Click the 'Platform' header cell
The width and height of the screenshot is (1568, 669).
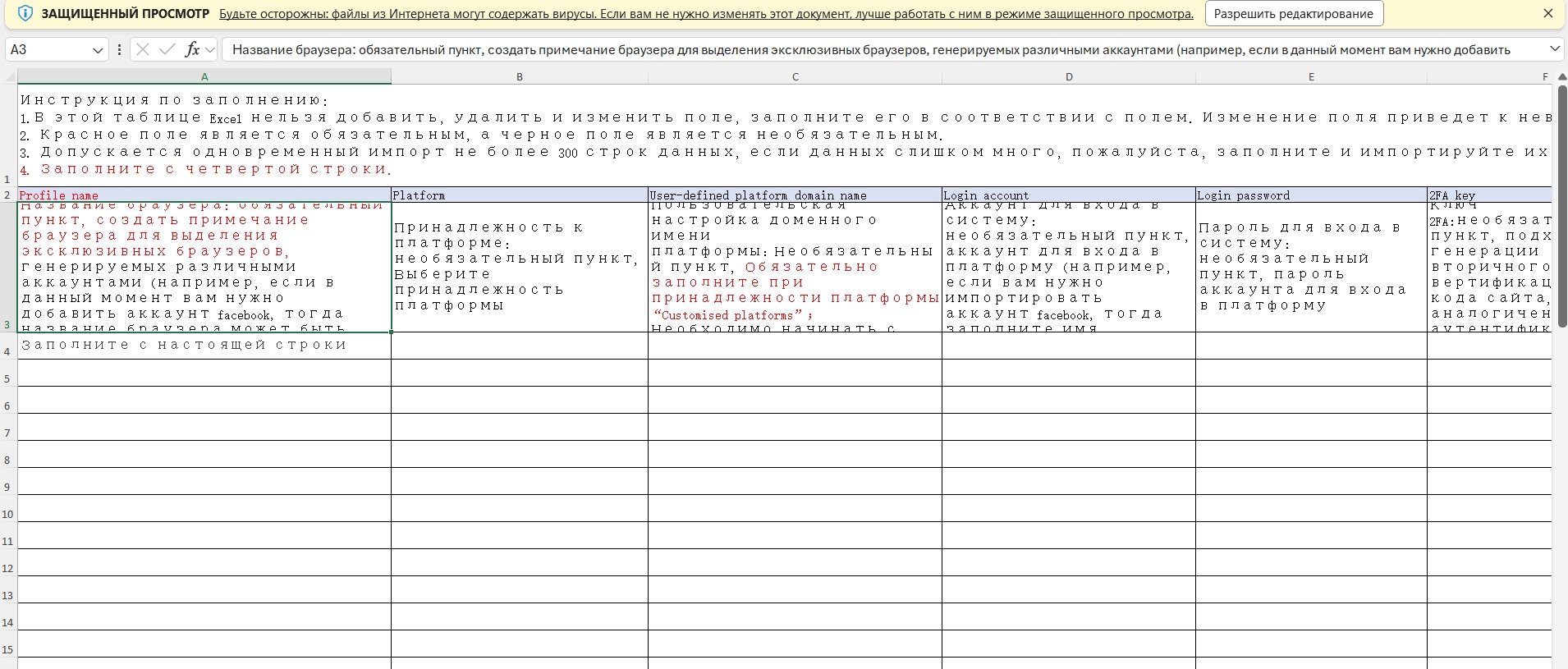520,195
